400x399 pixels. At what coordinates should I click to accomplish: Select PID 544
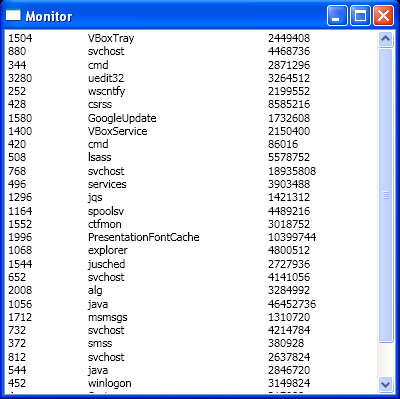17,370
